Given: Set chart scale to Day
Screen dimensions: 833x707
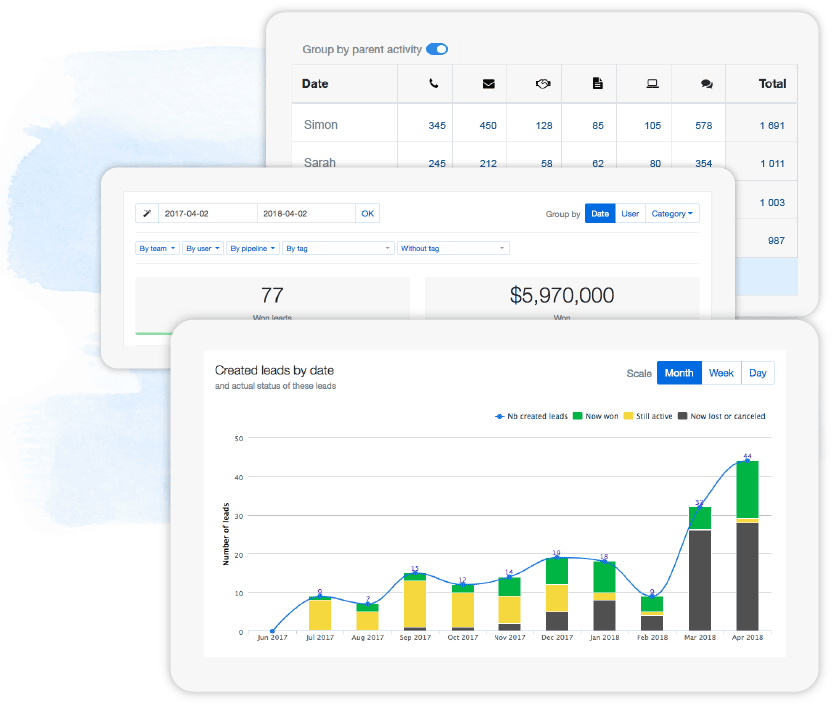Looking at the screenshot, I should [758, 373].
